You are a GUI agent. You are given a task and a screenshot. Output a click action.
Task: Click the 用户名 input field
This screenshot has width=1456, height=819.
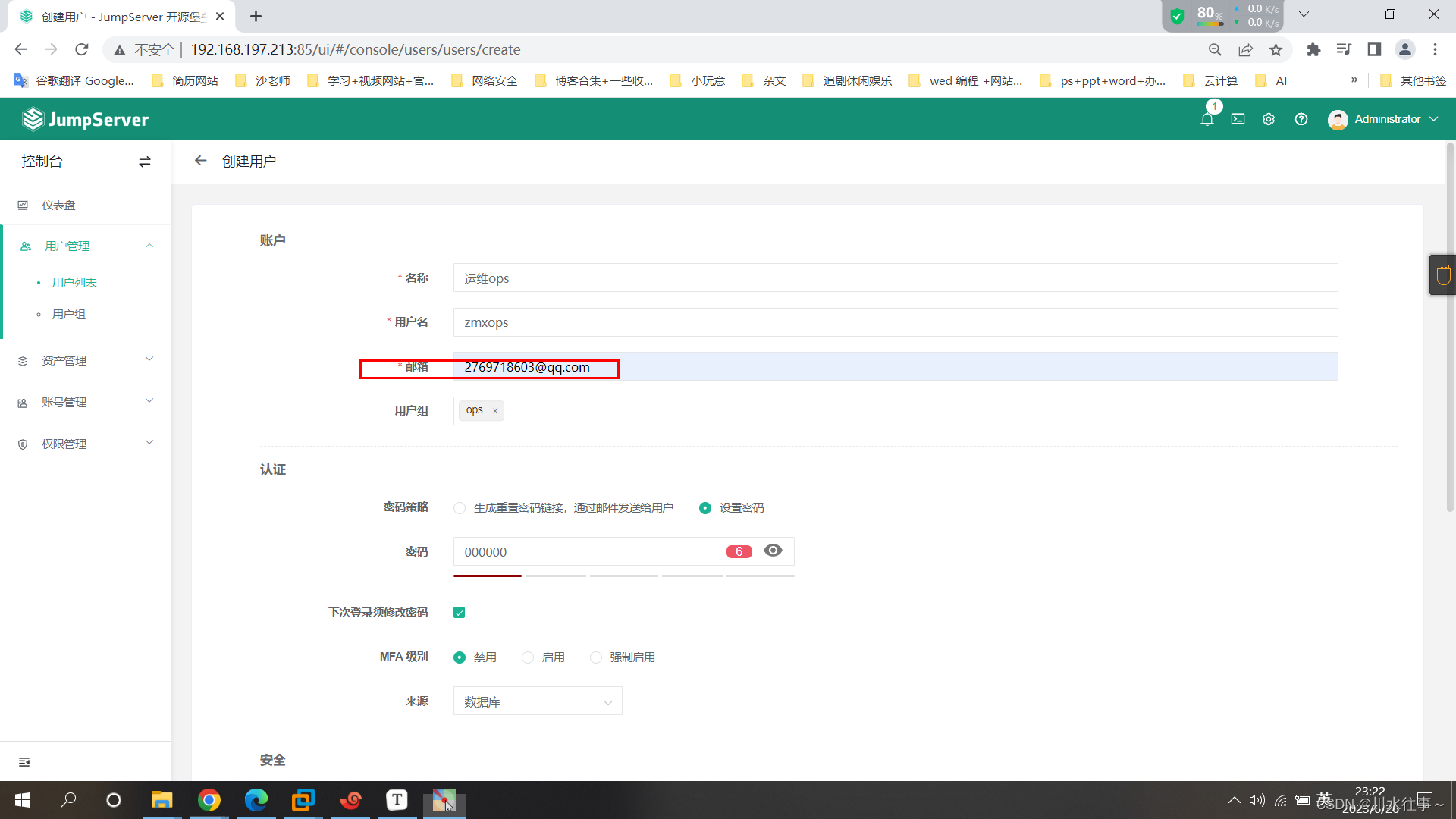pyautogui.click(x=895, y=322)
